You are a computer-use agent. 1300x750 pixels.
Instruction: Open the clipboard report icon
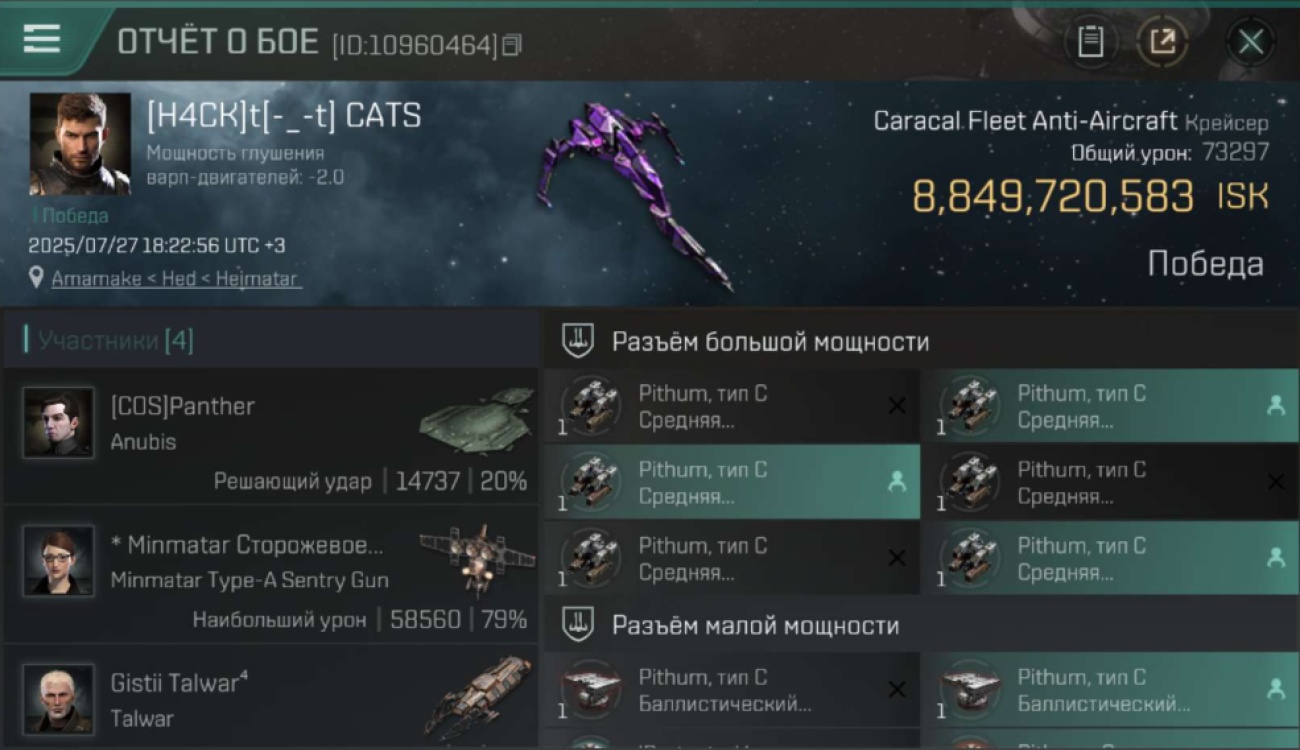[1090, 42]
